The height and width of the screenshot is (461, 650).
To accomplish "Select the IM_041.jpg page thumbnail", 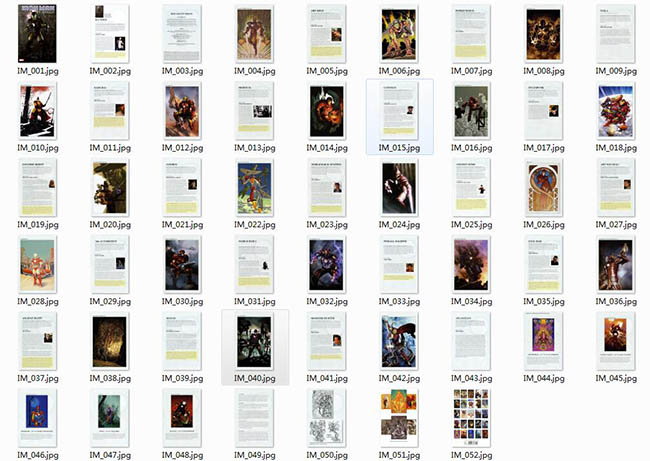I will (x=327, y=341).
